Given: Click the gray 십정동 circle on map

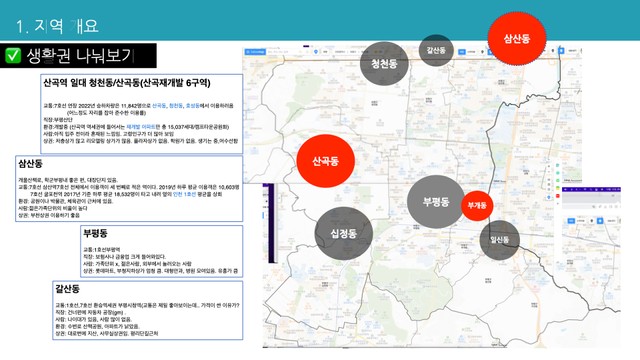Looking at the screenshot, I should point(344,233).
